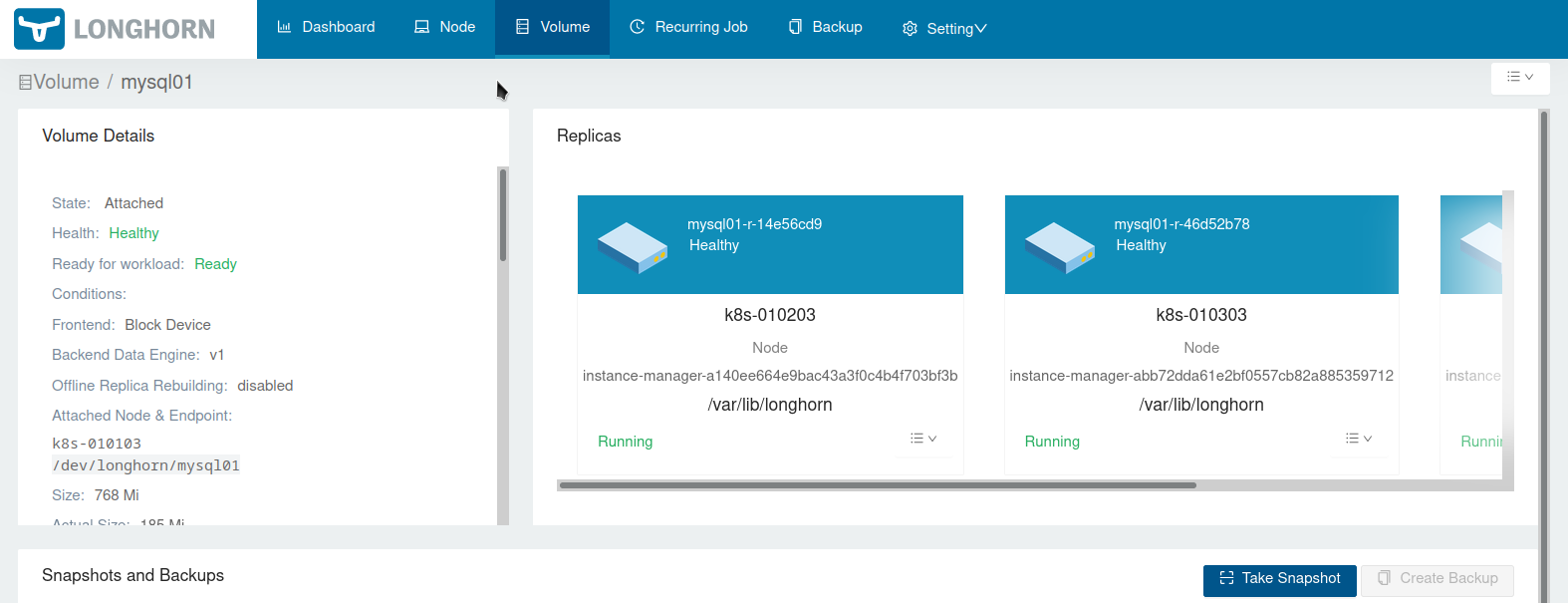
Task: Click the /dev/longhorn/mysql01 endpoint path
Action: (146, 465)
